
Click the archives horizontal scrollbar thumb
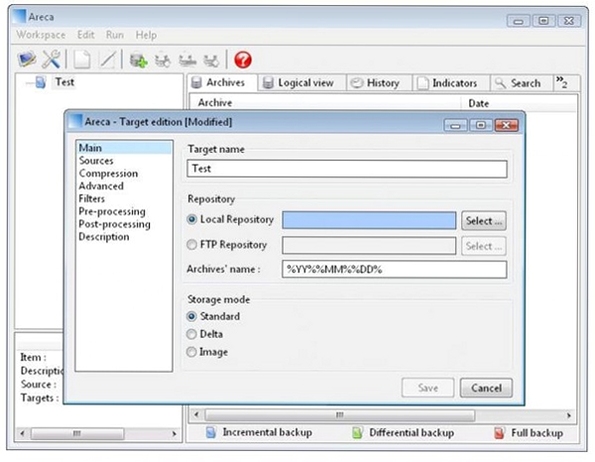point(340,415)
